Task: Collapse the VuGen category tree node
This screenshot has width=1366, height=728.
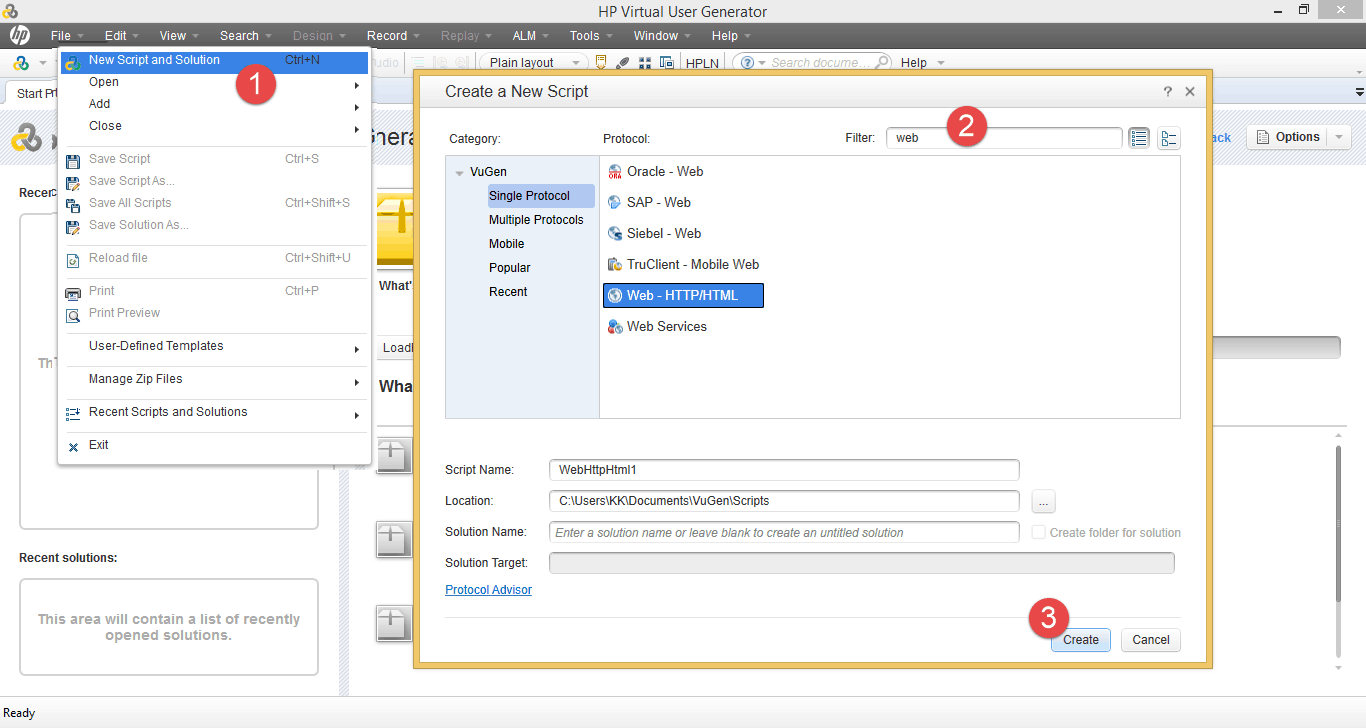Action: pyautogui.click(x=460, y=173)
